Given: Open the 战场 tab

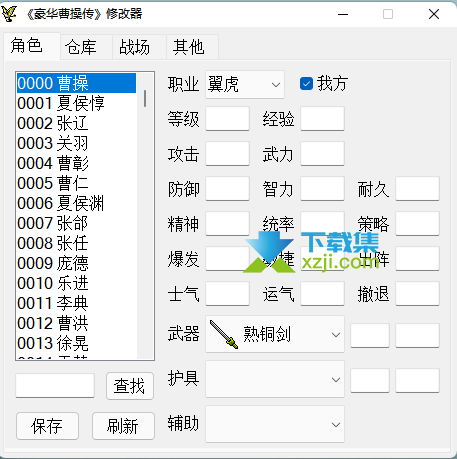Looking at the screenshot, I should click(139, 47).
